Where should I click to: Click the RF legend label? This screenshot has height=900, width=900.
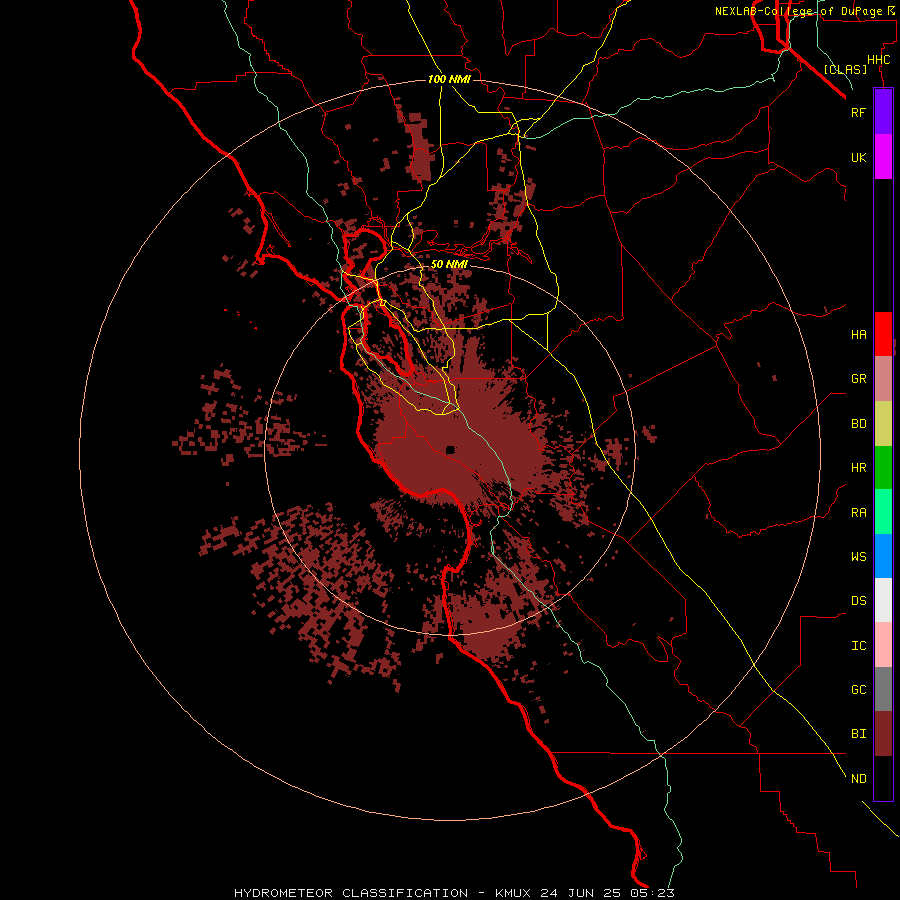[858, 112]
